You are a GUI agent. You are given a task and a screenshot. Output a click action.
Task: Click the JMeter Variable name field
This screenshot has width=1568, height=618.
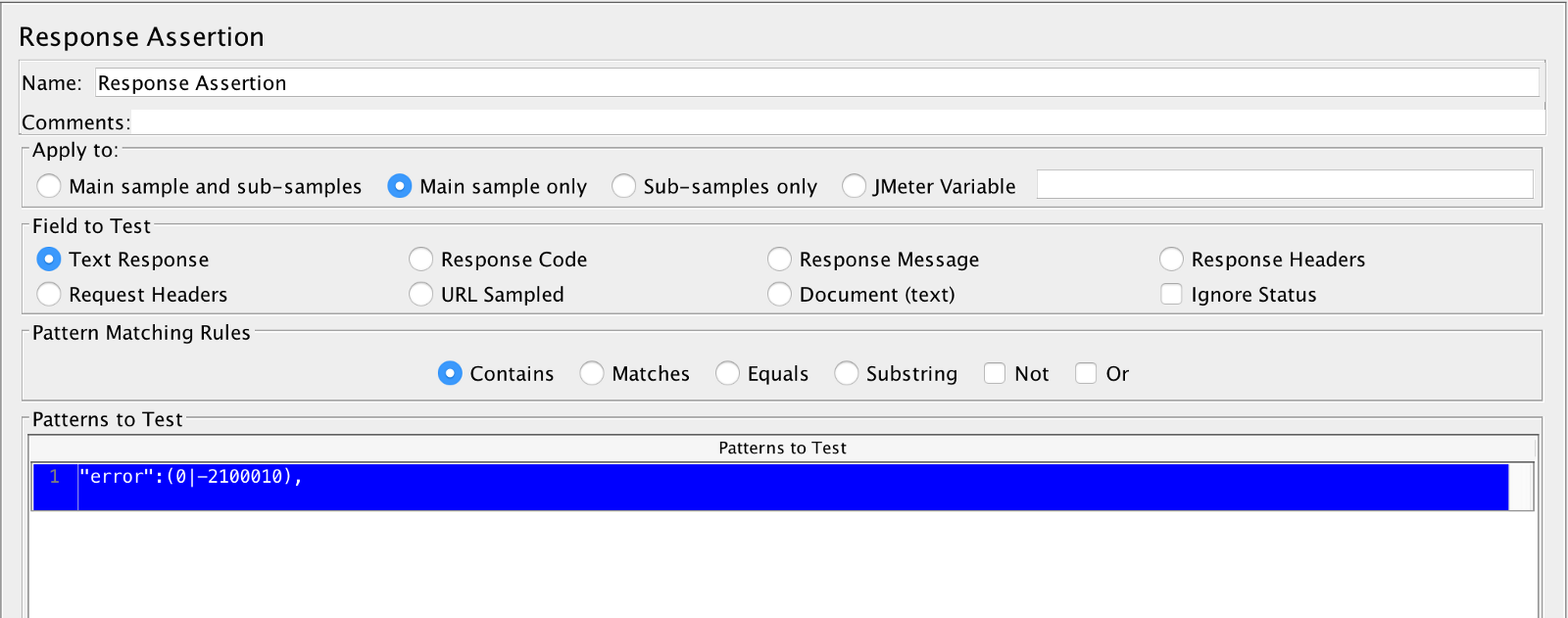click(1284, 184)
